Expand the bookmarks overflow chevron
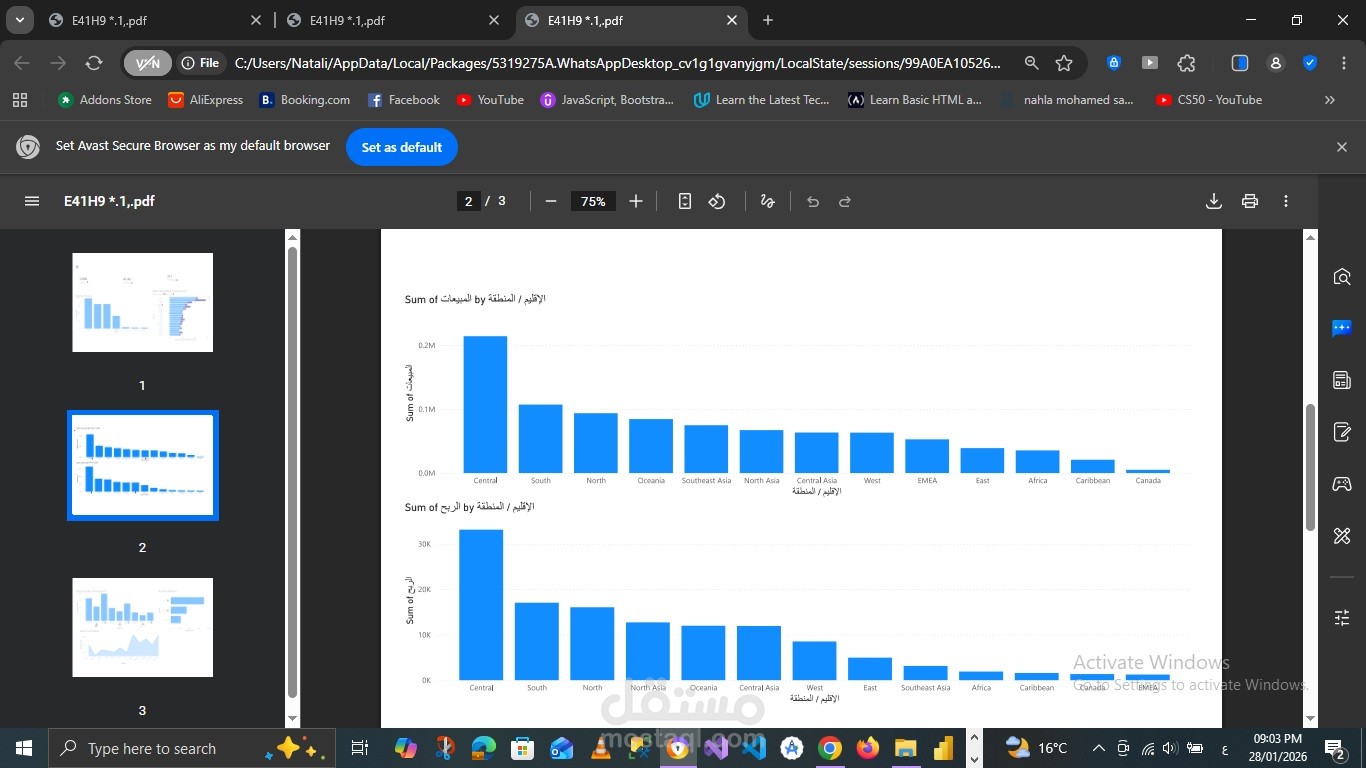Screen dimensions: 1366x768 (1330, 99)
